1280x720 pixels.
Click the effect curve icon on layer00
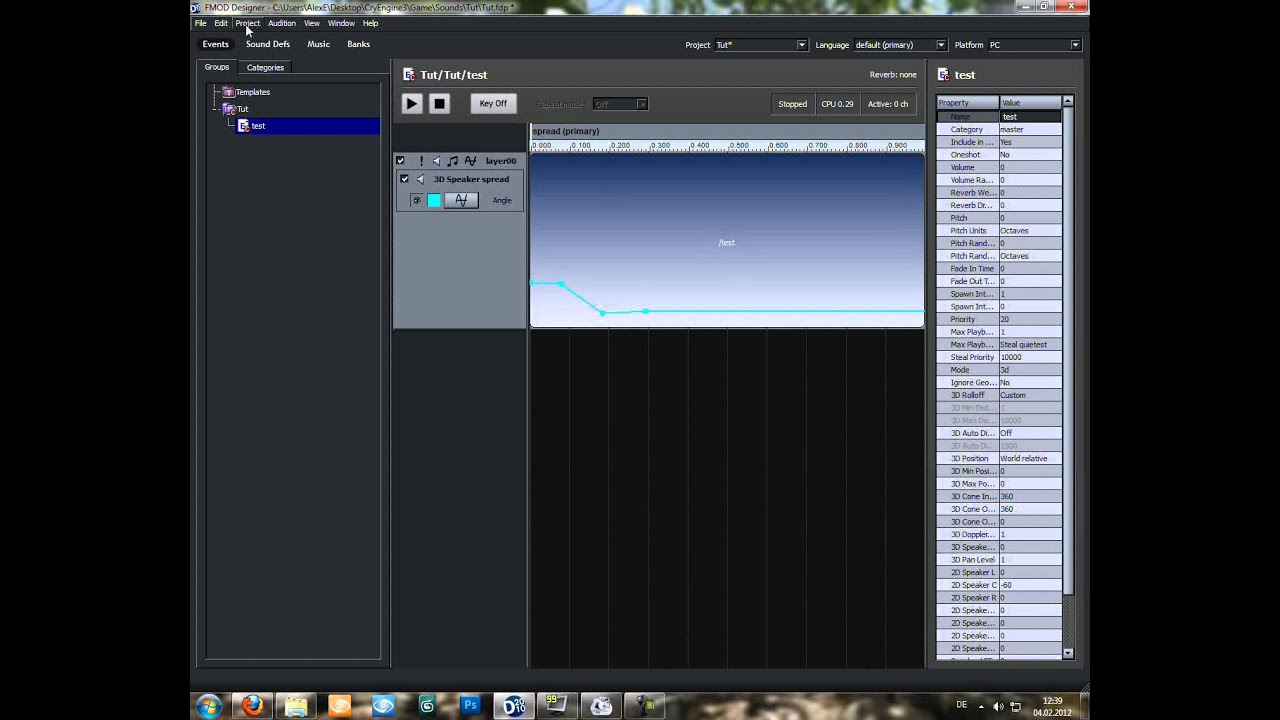tap(470, 160)
